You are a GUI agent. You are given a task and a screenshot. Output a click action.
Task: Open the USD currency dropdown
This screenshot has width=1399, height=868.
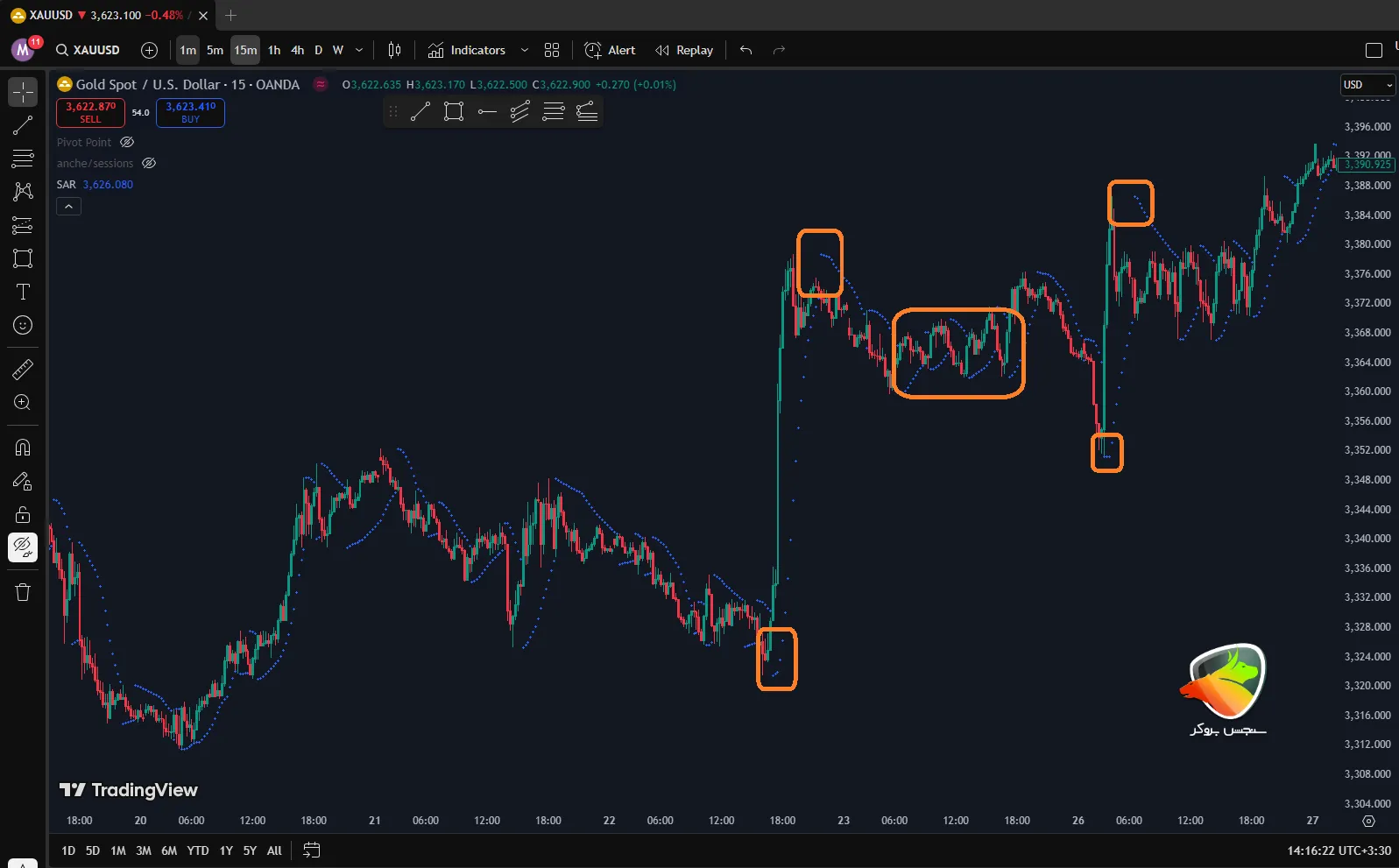coord(1367,85)
